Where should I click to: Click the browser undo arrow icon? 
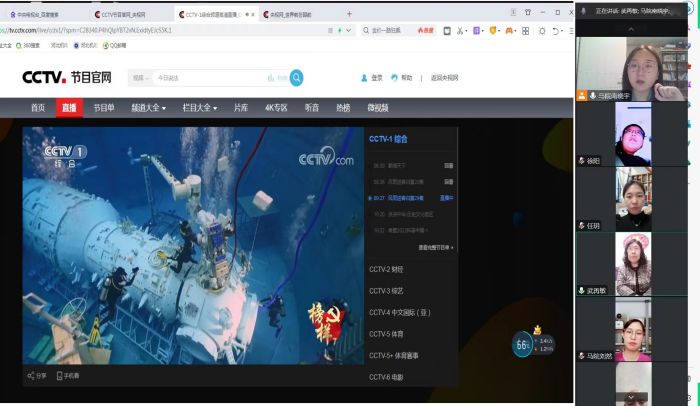point(556,31)
